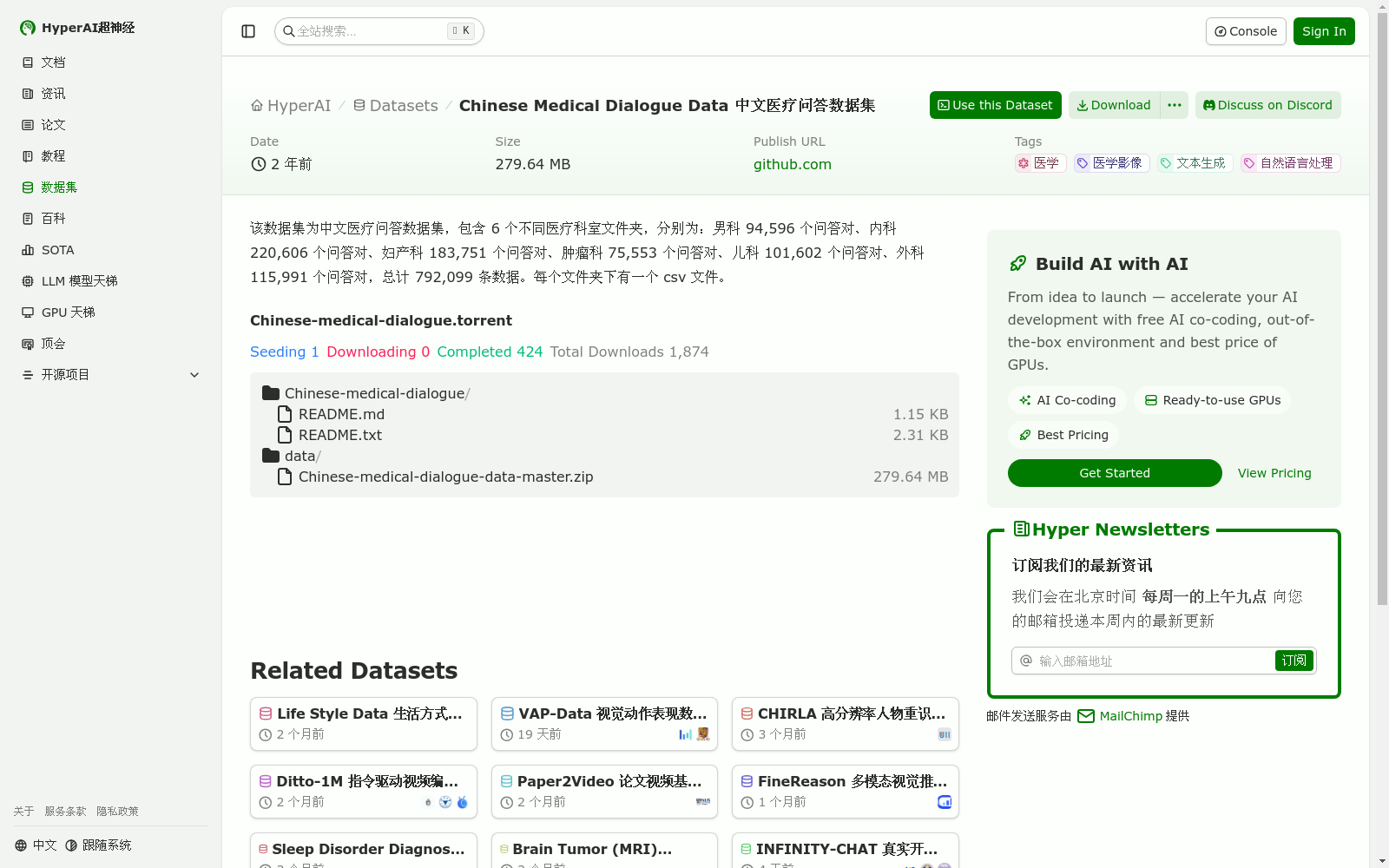Select the 医学影像 tag

[1112, 163]
